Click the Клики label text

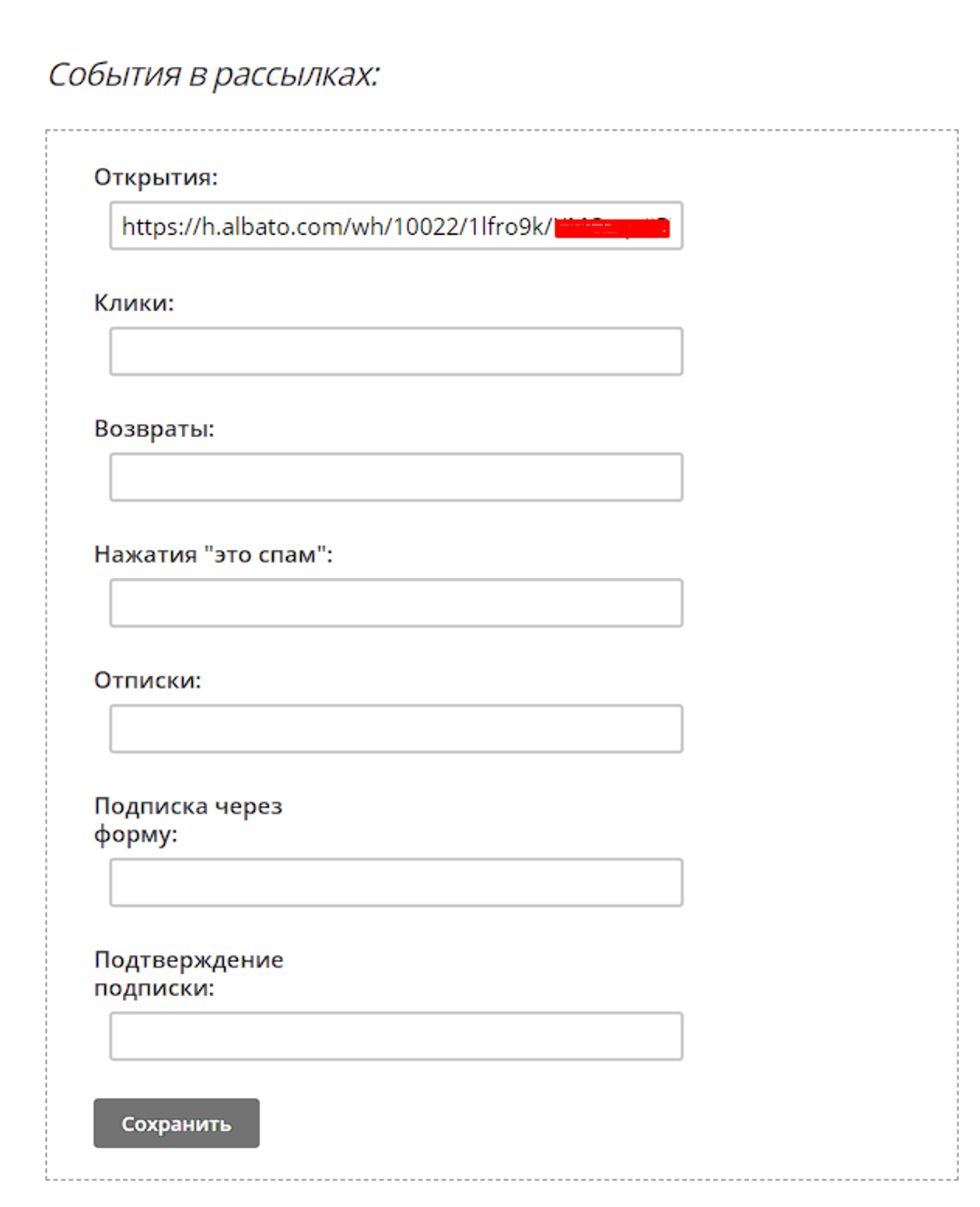(134, 303)
